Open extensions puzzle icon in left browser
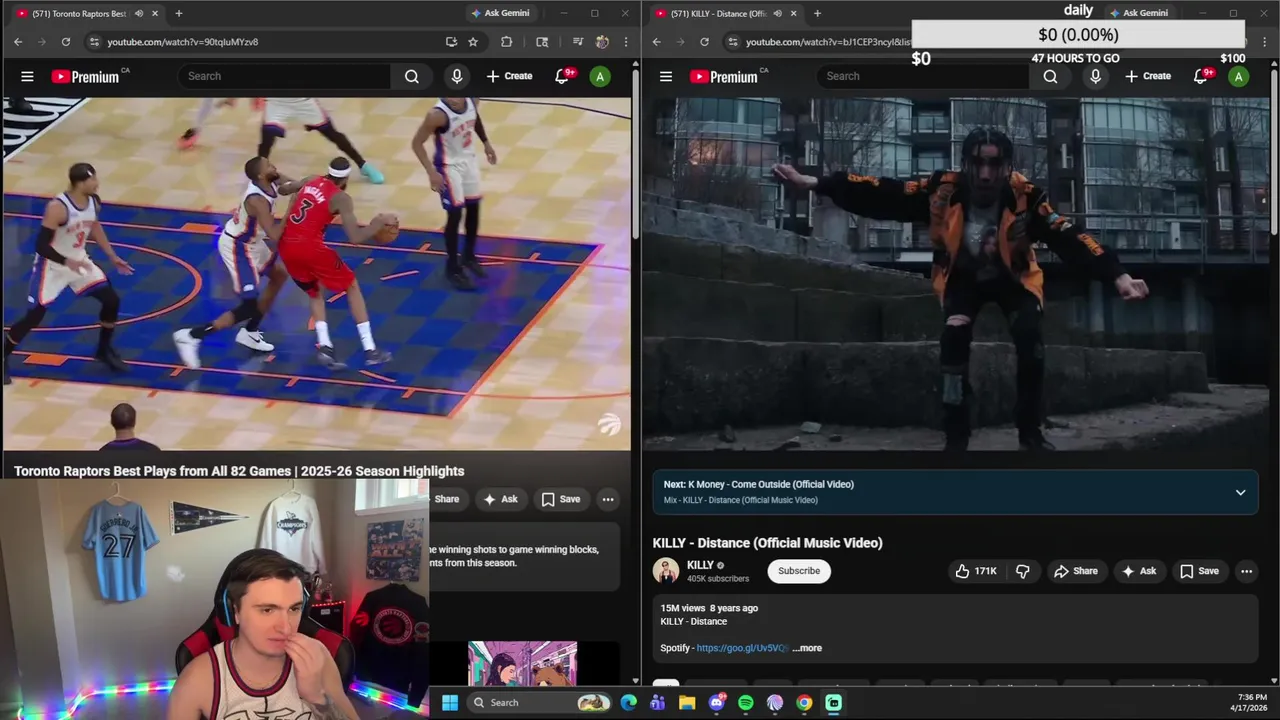This screenshot has width=1280, height=720. [x=506, y=42]
